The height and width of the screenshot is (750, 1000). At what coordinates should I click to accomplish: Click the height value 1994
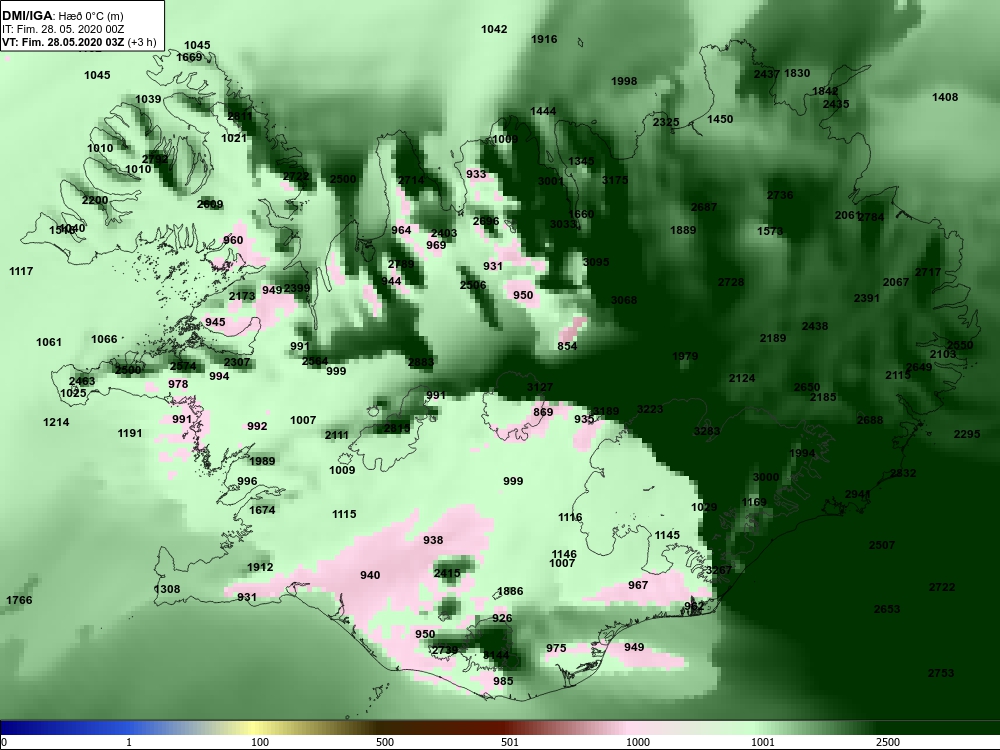(x=802, y=453)
